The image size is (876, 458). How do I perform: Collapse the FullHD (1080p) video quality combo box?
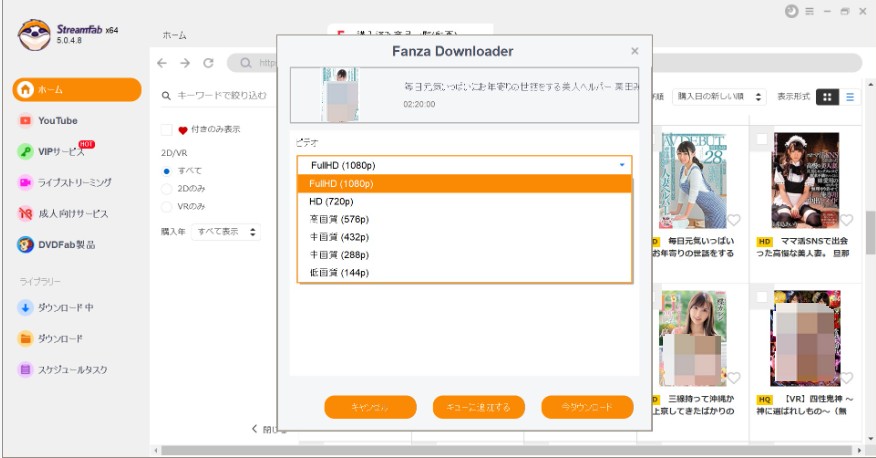pos(464,165)
